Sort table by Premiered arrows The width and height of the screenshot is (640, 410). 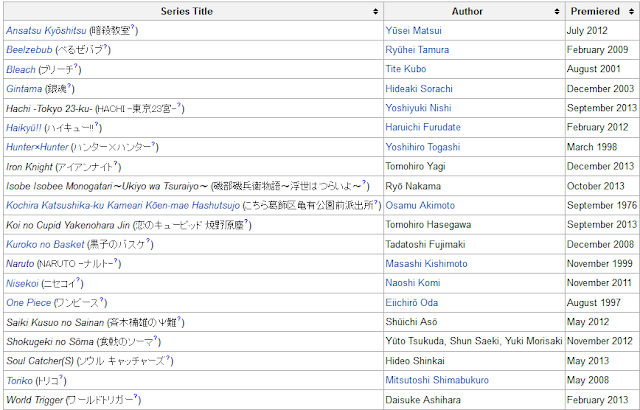631,11
